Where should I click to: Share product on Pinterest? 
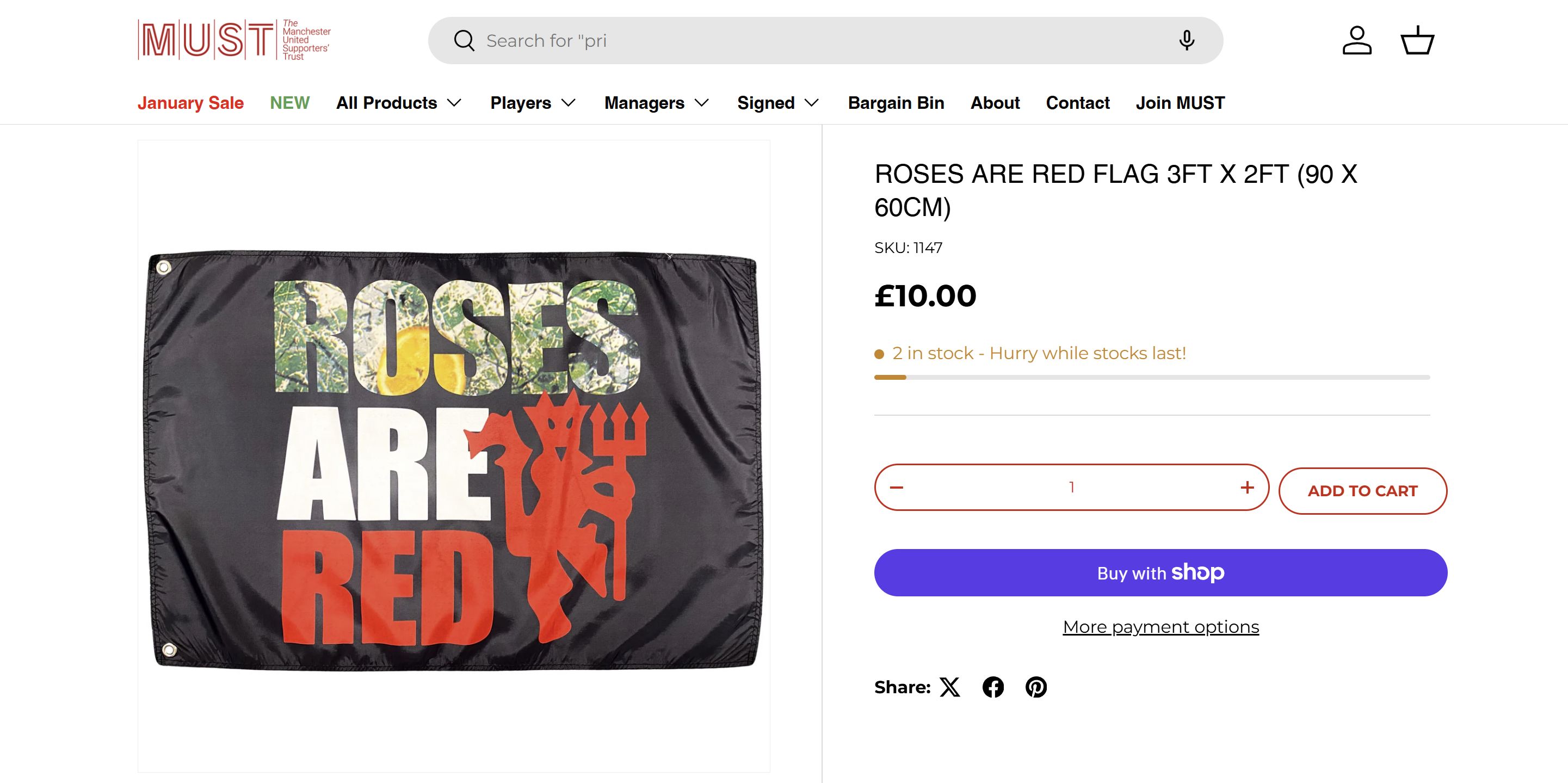[x=1036, y=687]
